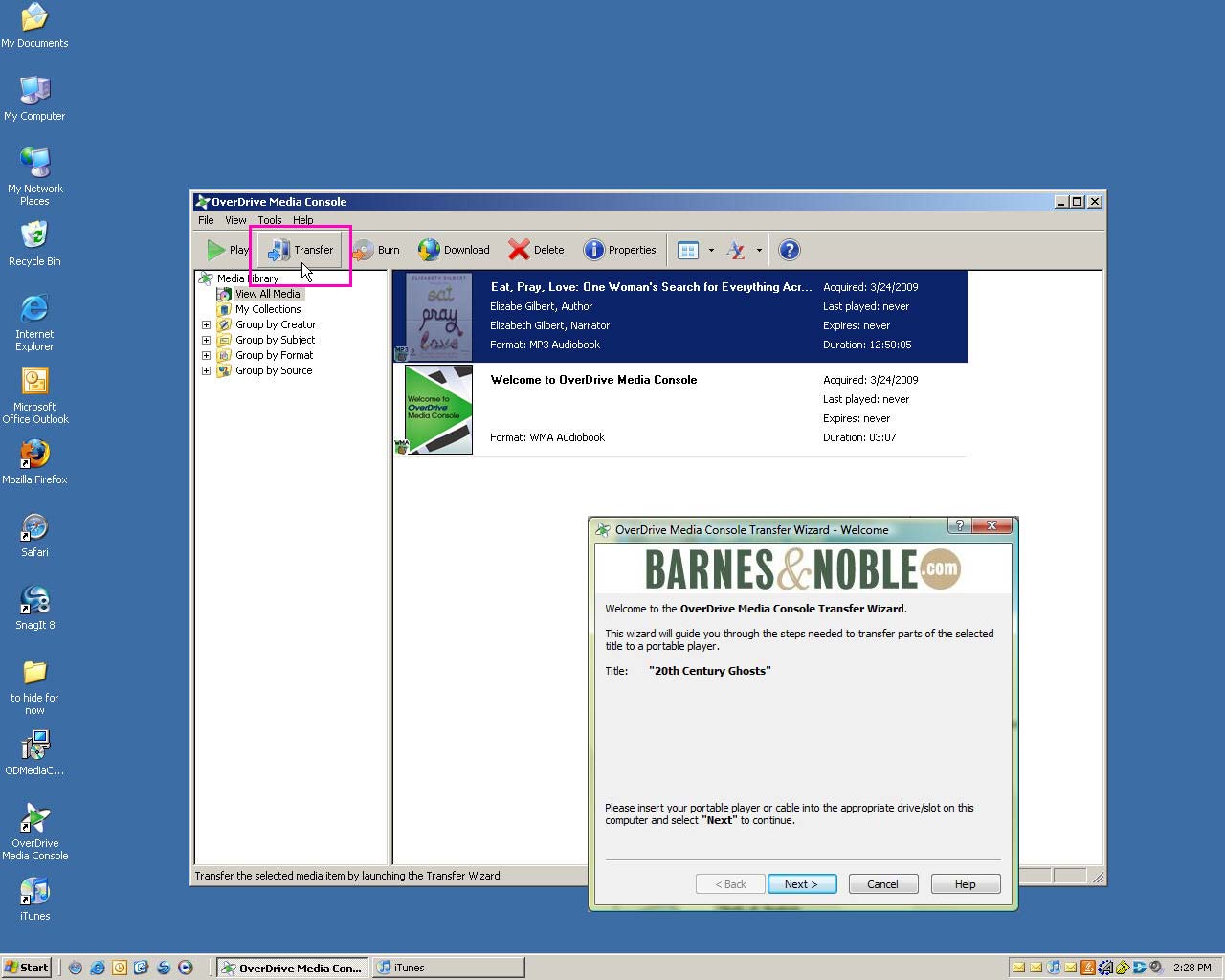The height and width of the screenshot is (980, 1225).
Task: Click the wizard title bar help button
Action: 959,525
